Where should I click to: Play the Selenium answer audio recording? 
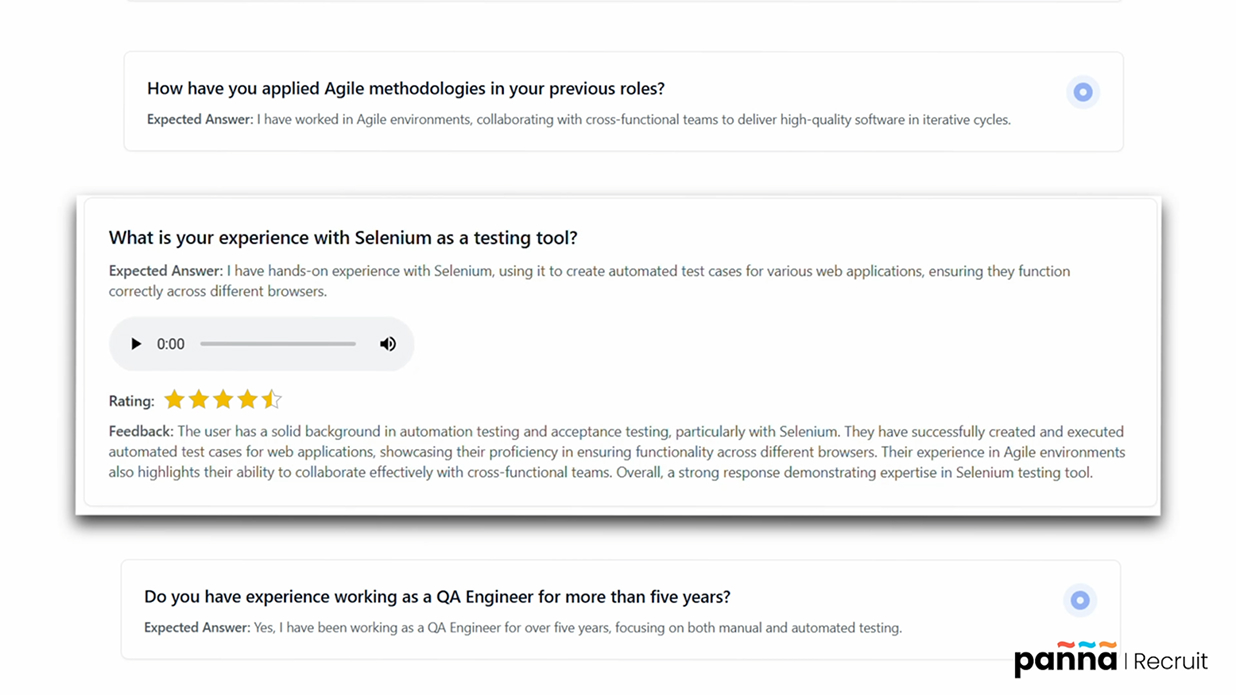click(x=136, y=344)
